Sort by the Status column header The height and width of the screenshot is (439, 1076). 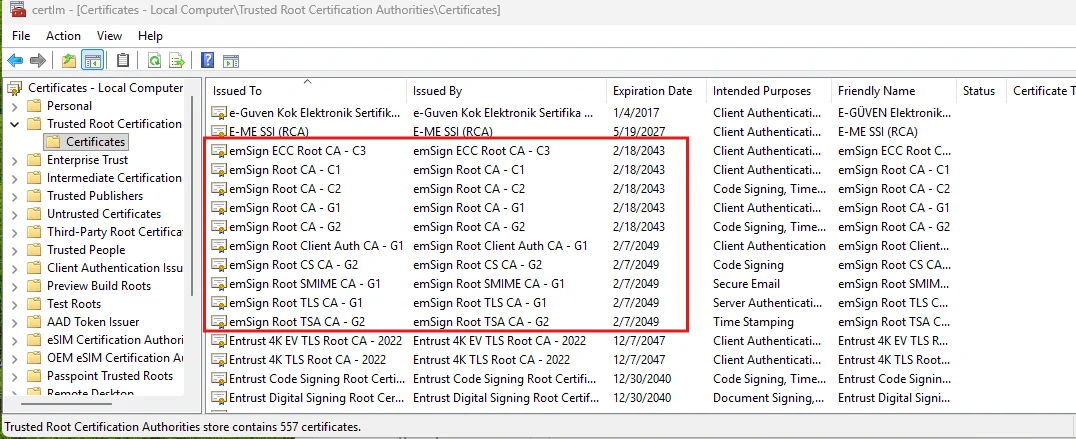(981, 91)
